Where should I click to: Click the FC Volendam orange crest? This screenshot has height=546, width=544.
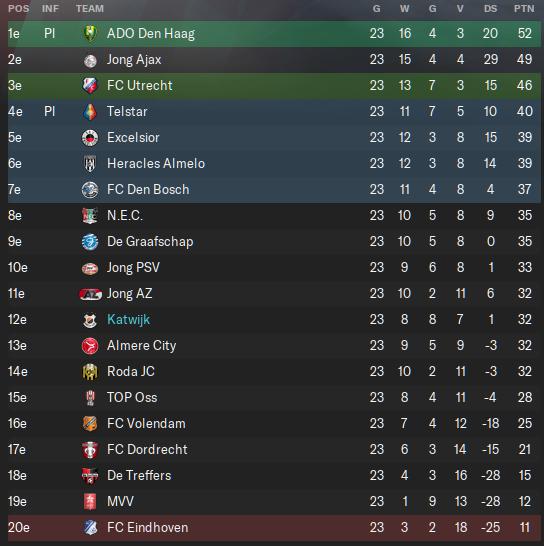pyautogui.click(x=90, y=424)
